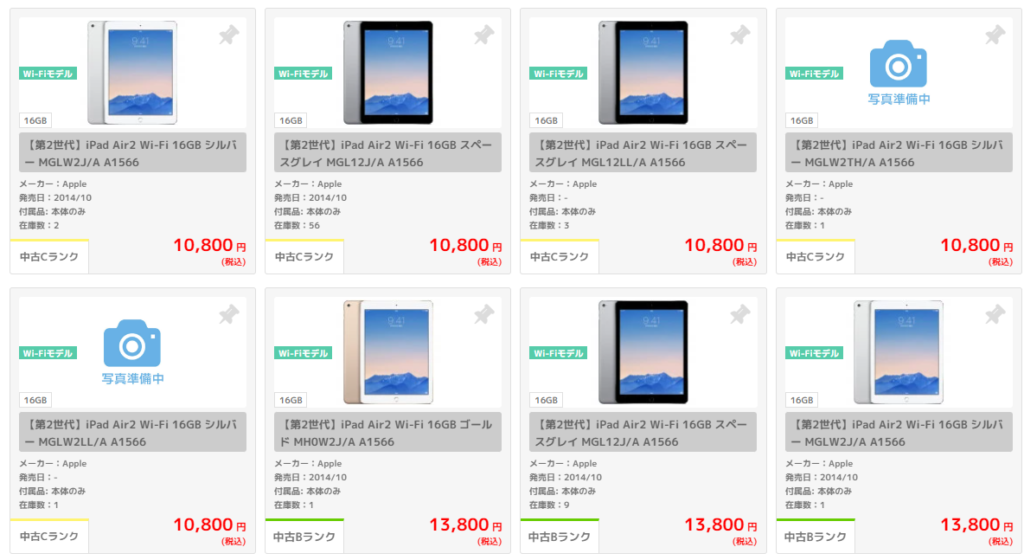Pin the gold MH0W2J/A iPad listing
The image size is (1024, 560).
coord(484,316)
